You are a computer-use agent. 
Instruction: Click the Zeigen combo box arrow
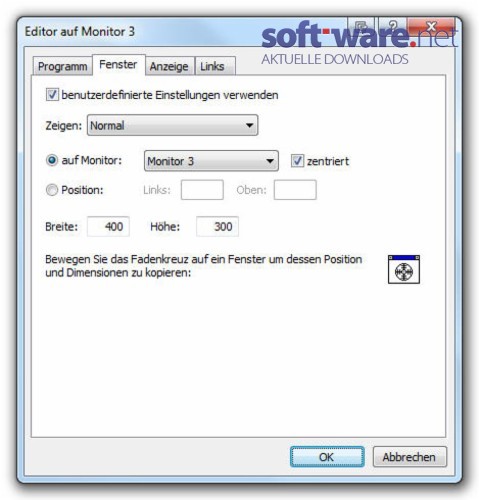tap(249, 125)
